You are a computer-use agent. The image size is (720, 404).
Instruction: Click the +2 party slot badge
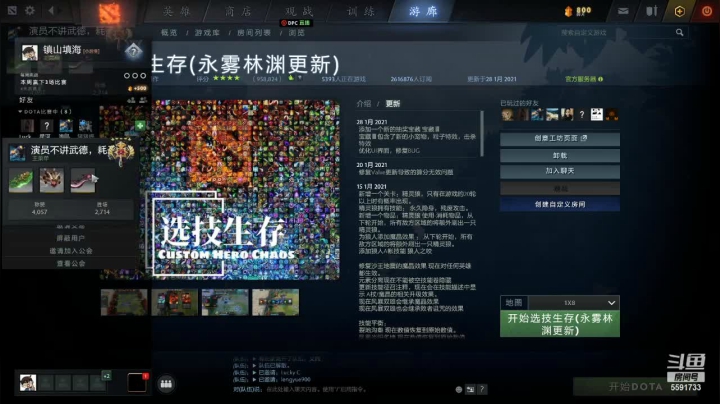(106, 376)
